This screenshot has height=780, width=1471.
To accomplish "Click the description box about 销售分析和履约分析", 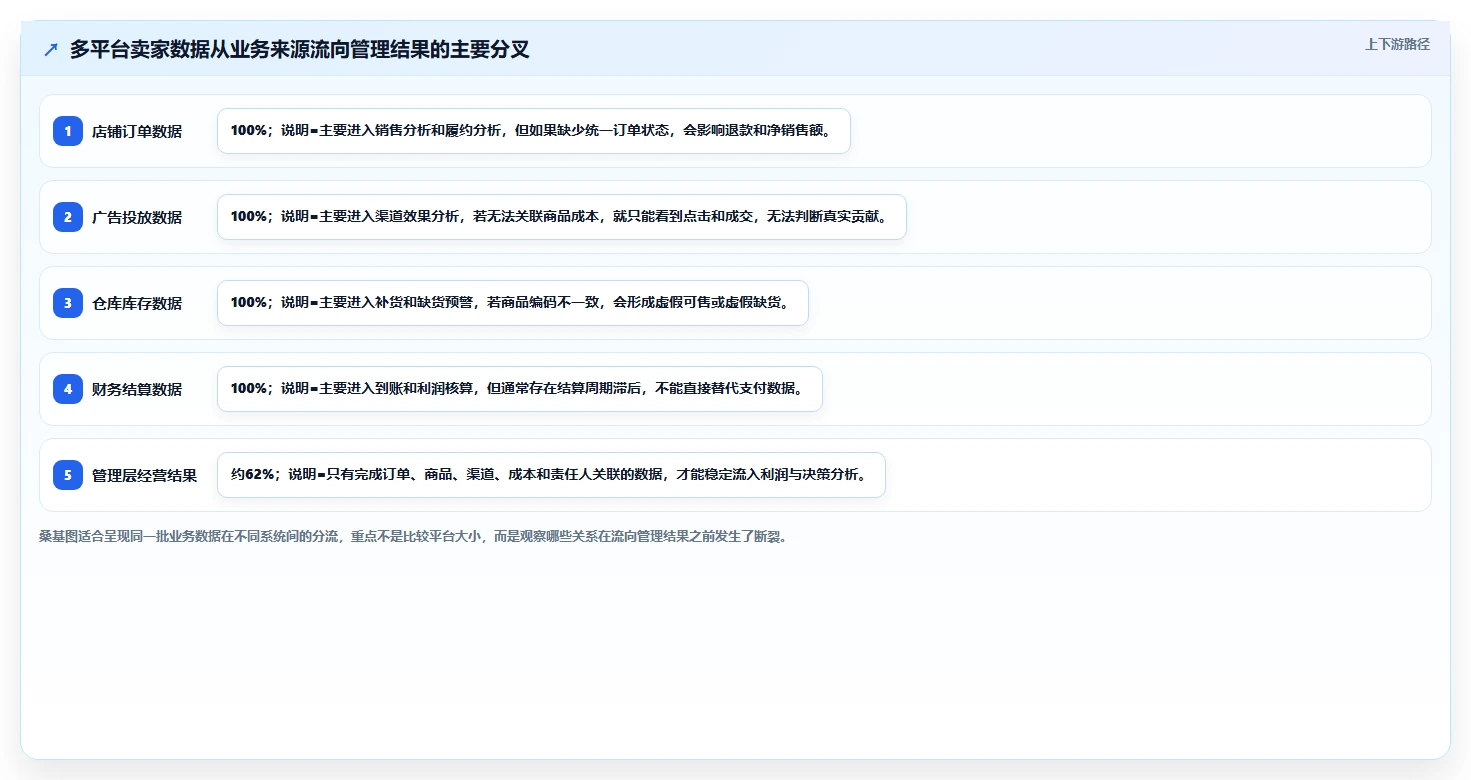I will [534, 131].
